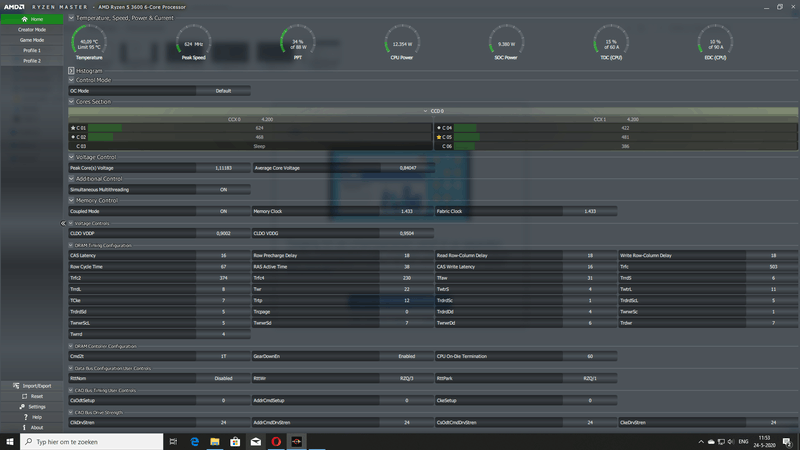Open Import/Export in the sidebar

click(x=32, y=386)
